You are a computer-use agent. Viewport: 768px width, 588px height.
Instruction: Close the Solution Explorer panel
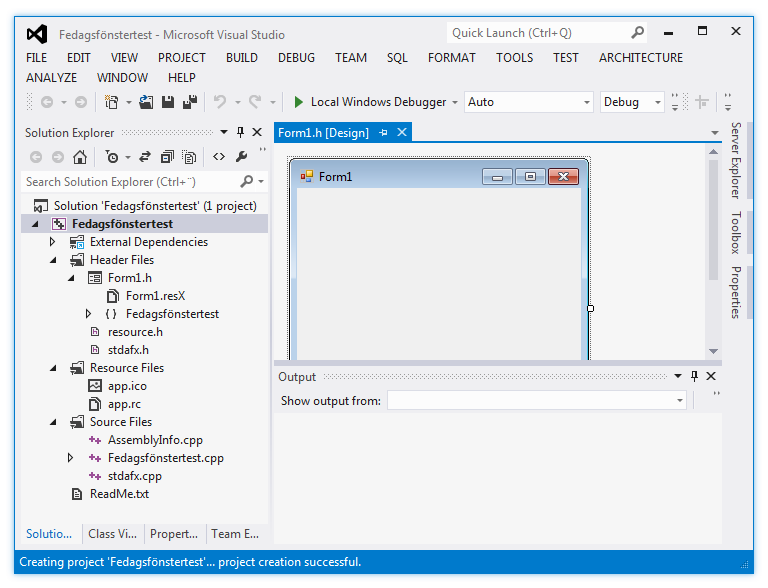(257, 132)
